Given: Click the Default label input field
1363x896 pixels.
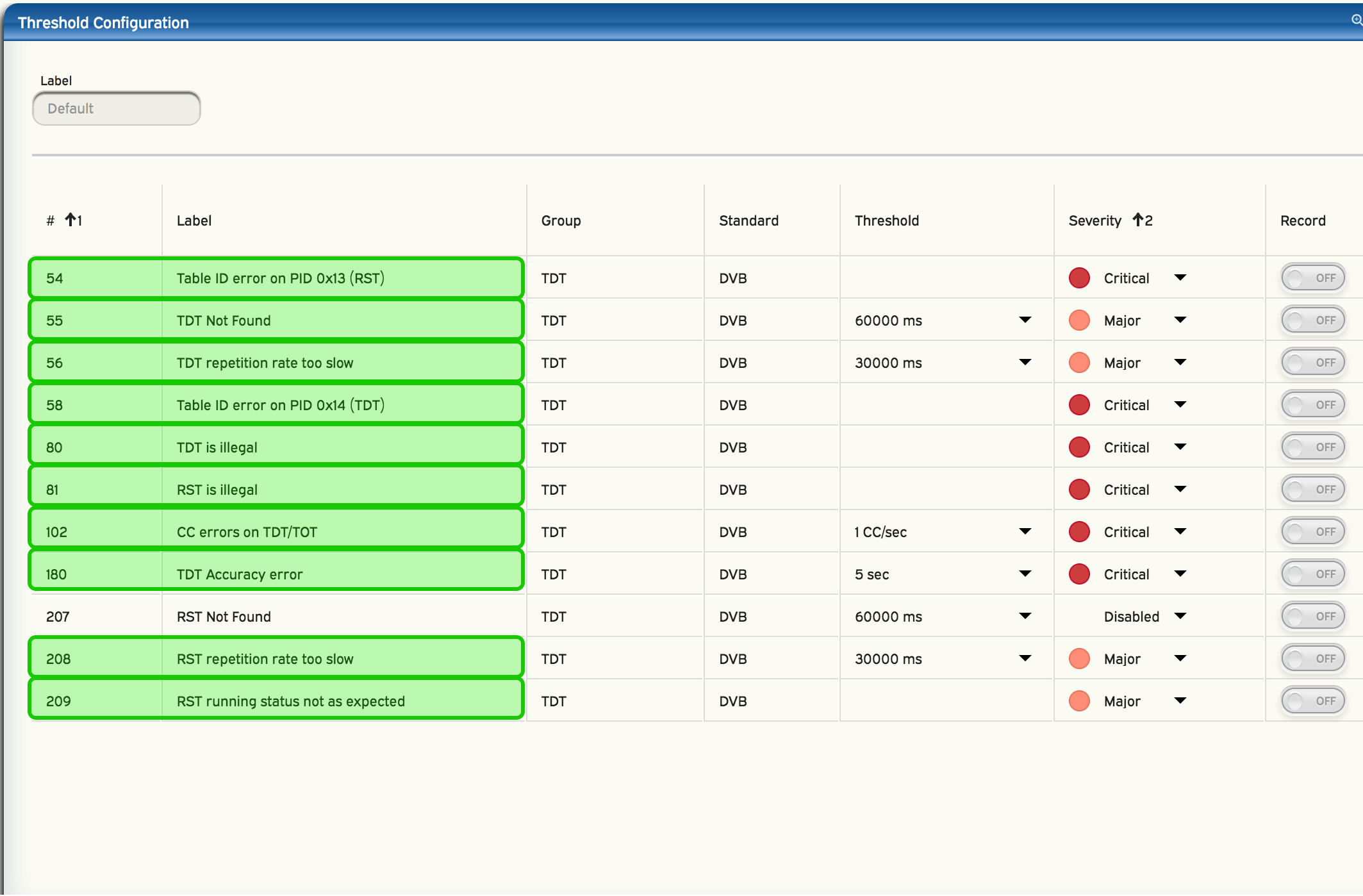Looking at the screenshot, I should 117,108.
